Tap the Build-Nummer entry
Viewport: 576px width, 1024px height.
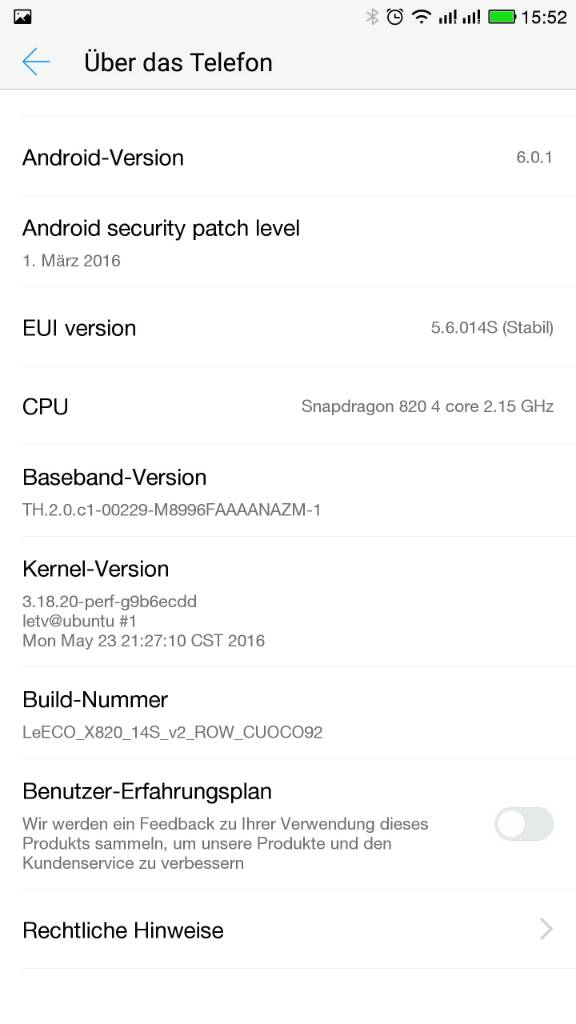pyautogui.click(x=288, y=713)
